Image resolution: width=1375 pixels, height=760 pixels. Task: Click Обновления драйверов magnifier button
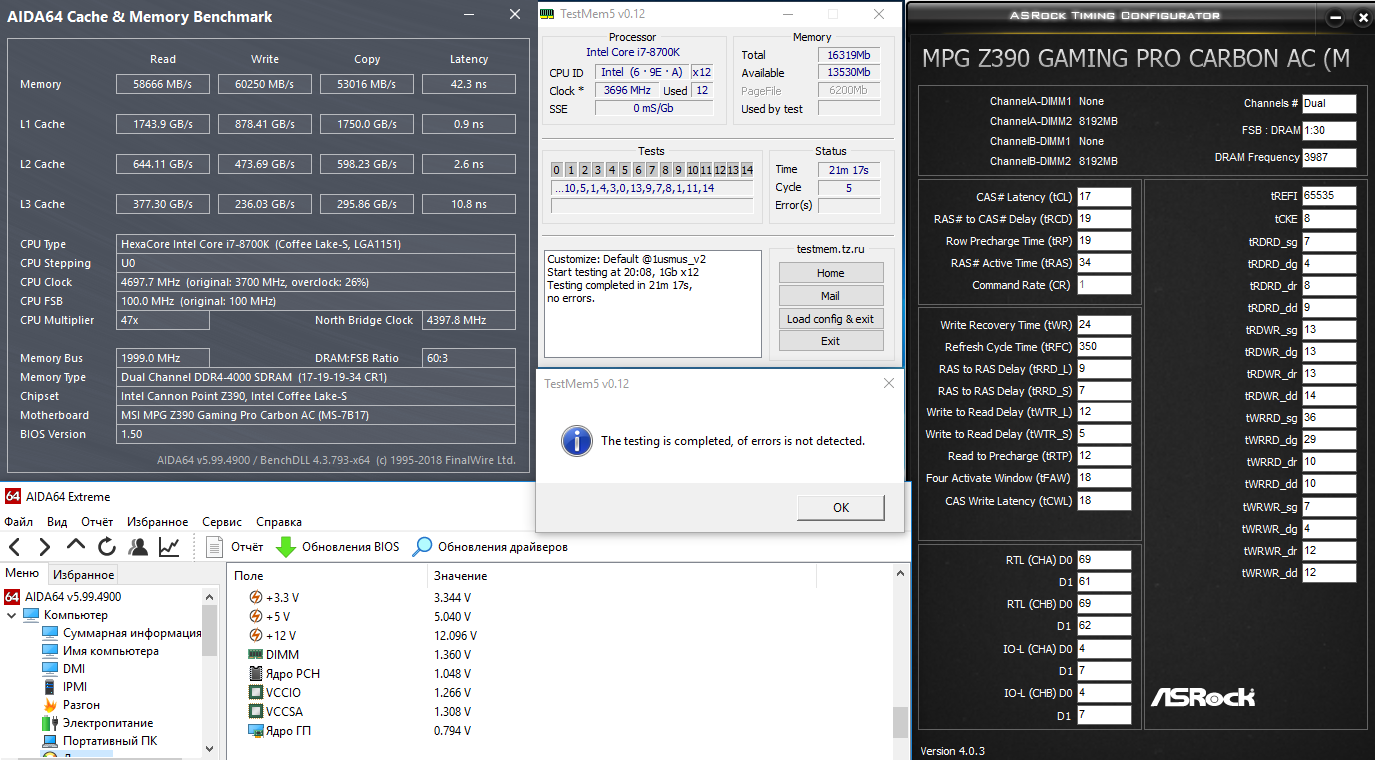490,547
